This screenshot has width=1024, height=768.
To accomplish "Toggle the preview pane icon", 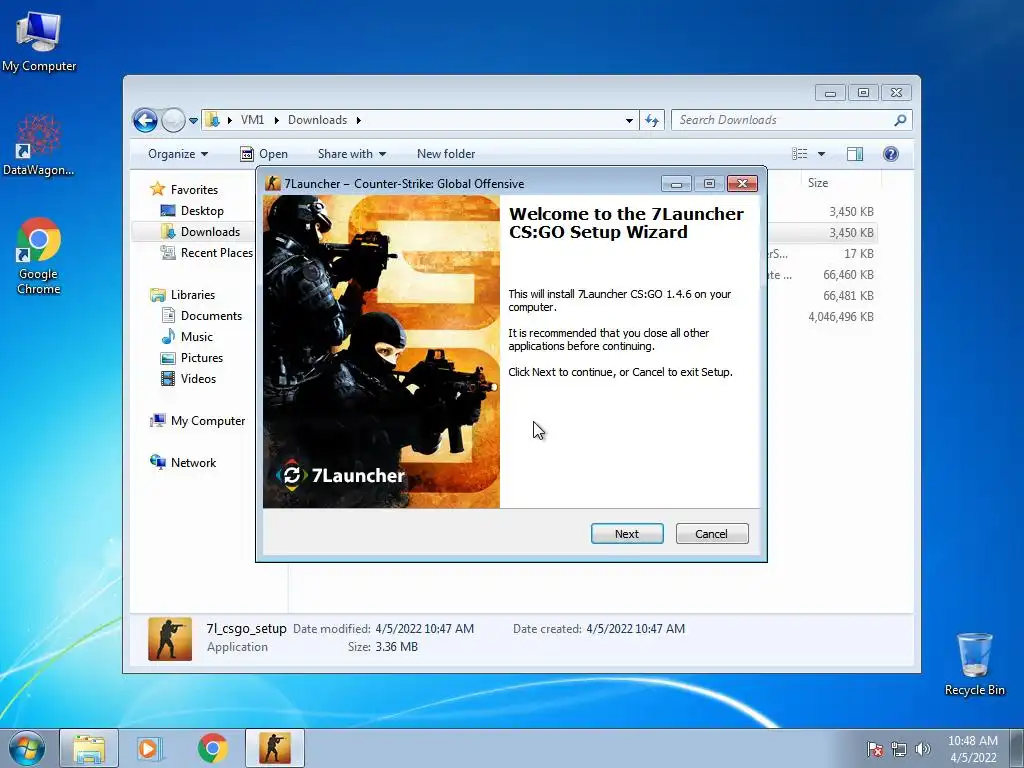I will tap(855, 154).
